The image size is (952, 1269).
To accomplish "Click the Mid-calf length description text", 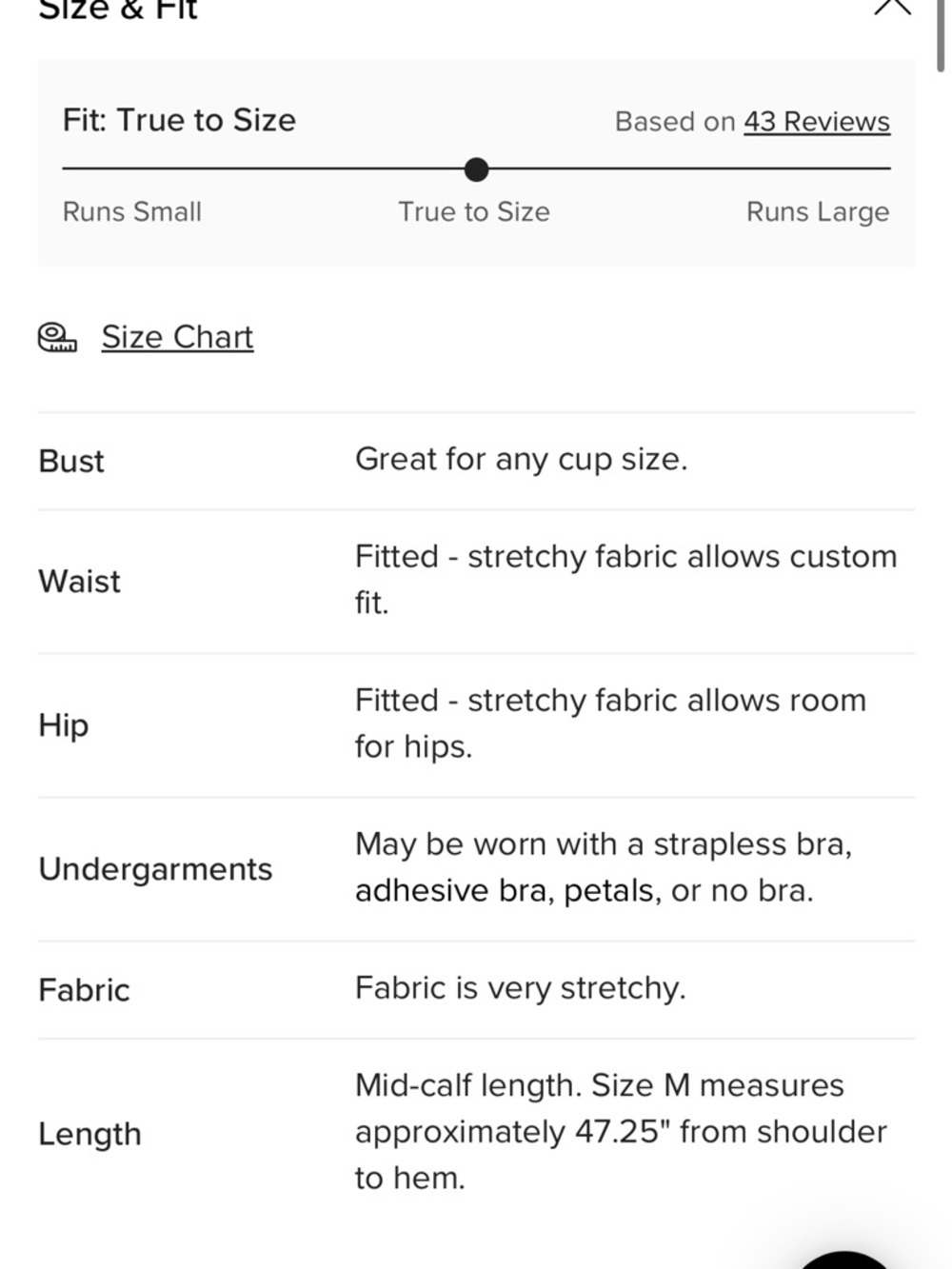I will (x=621, y=1132).
